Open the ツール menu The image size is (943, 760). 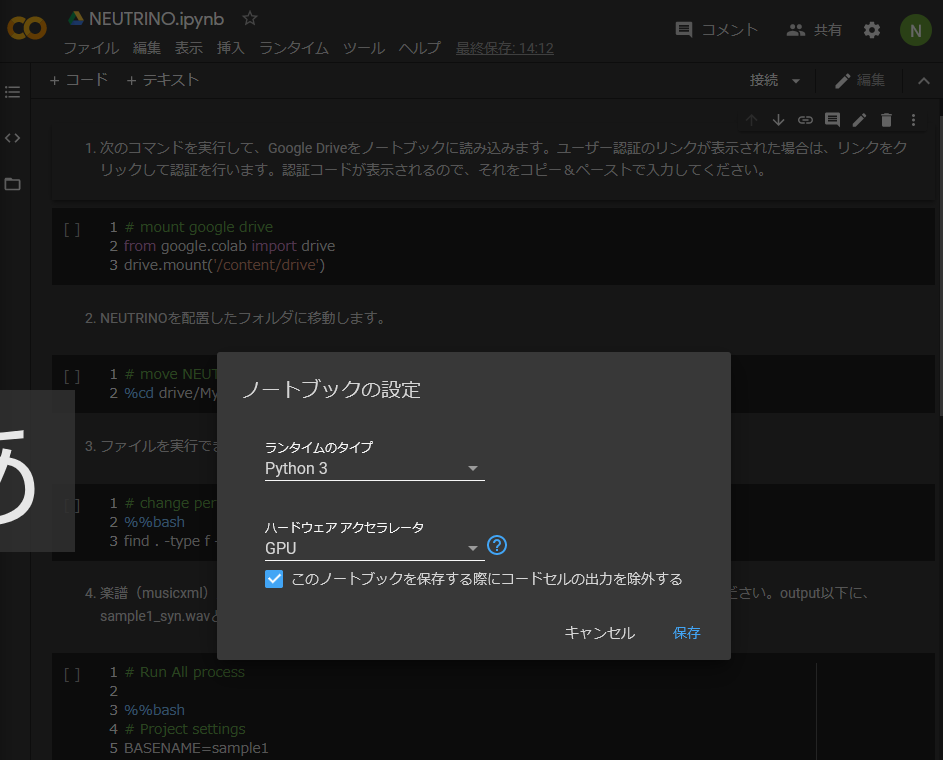coord(364,48)
